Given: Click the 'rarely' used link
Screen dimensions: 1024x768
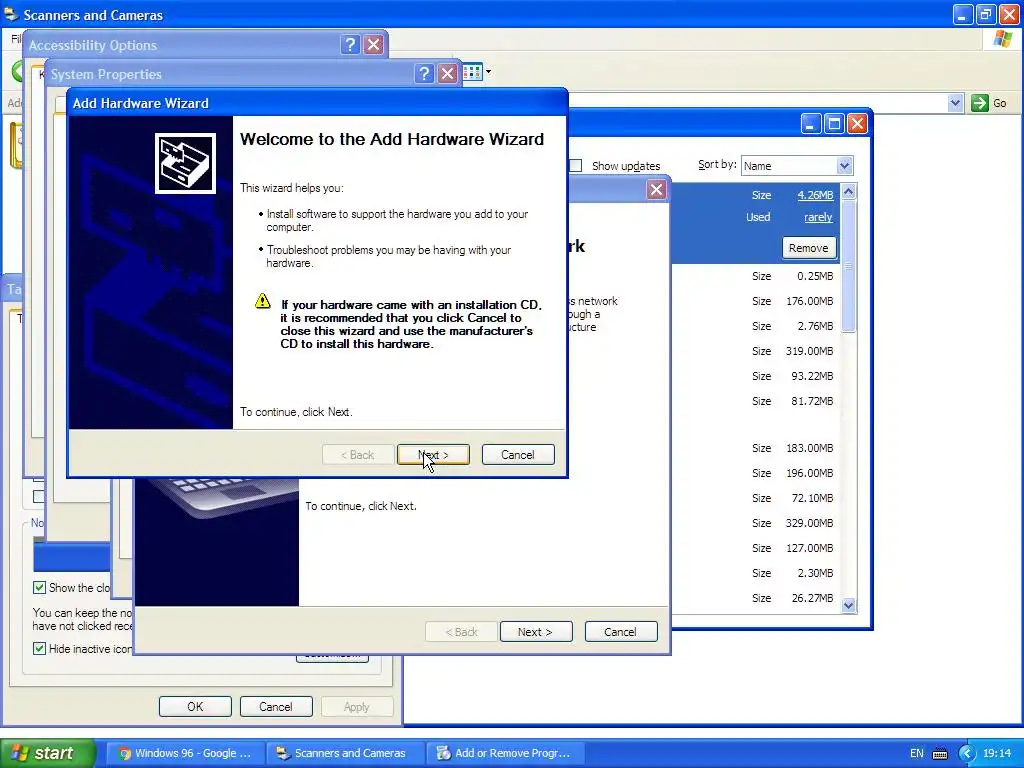Looking at the screenshot, I should [818, 217].
